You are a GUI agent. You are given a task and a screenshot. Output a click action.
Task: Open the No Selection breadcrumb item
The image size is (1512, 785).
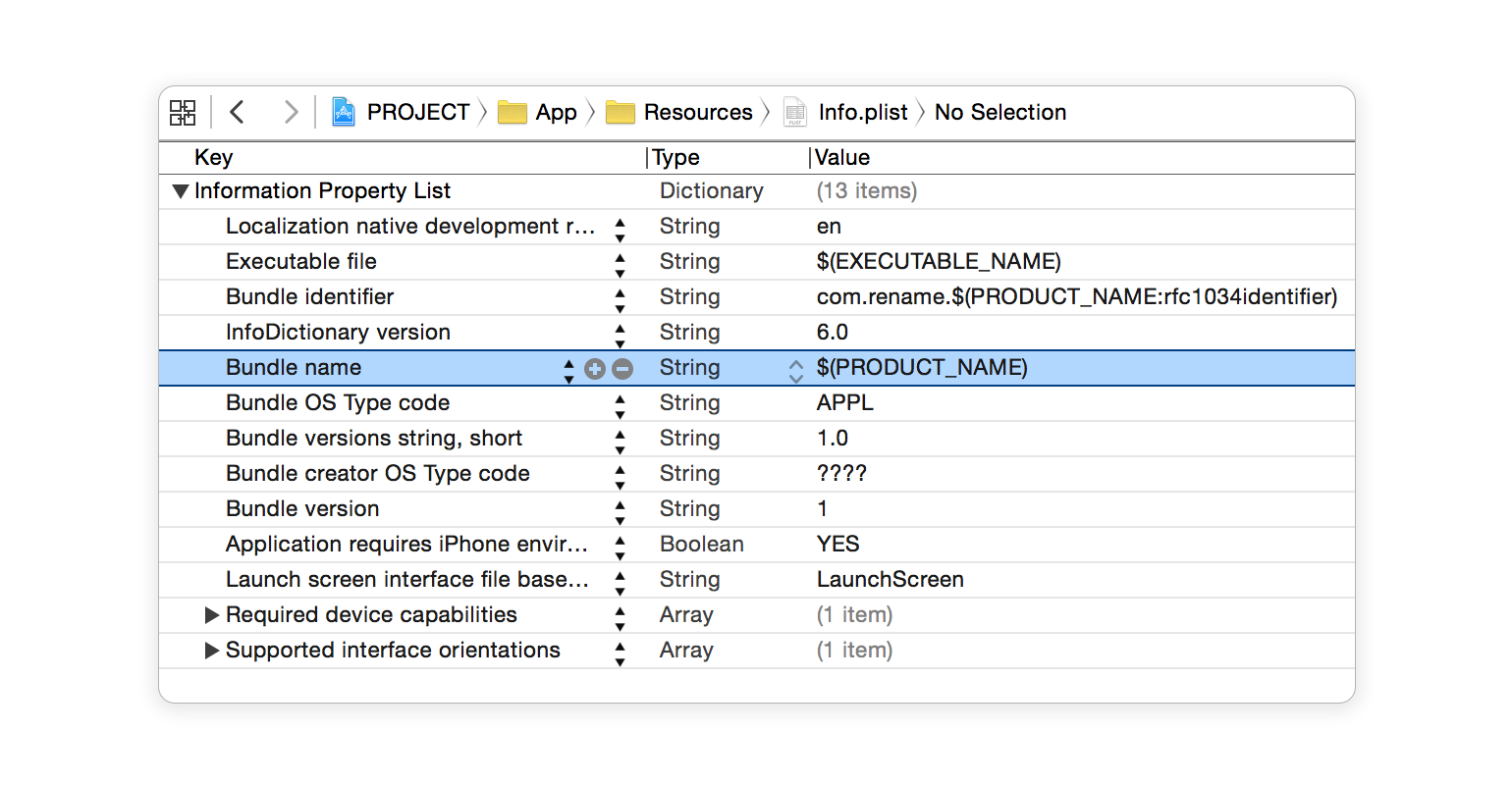(x=1000, y=112)
